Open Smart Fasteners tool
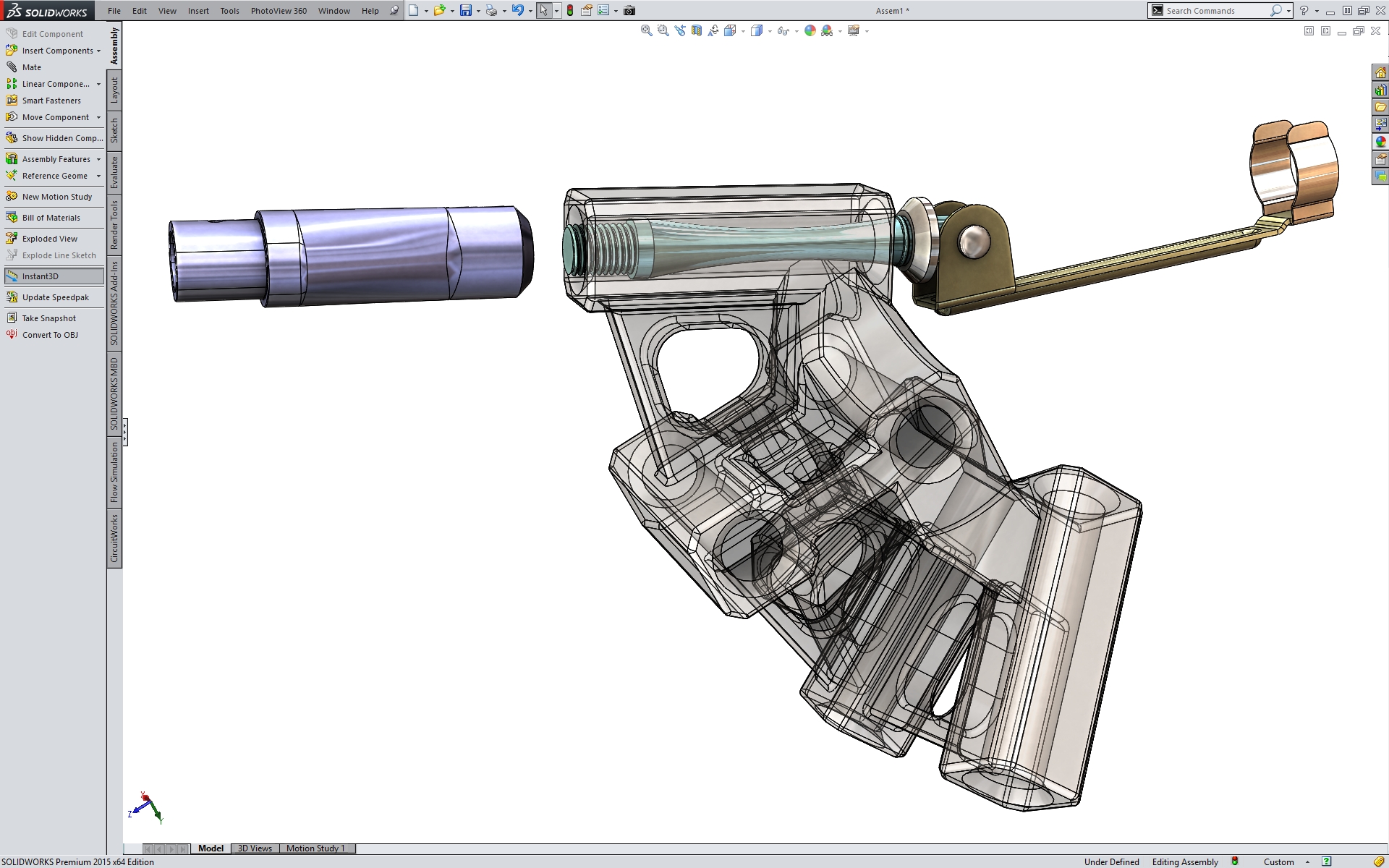The height and width of the screenshot is (868, 1389). click(x=51, y=101)
